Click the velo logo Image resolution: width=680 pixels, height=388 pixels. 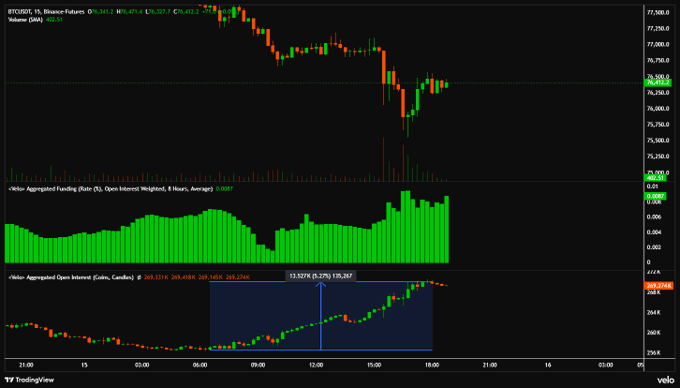665,380
